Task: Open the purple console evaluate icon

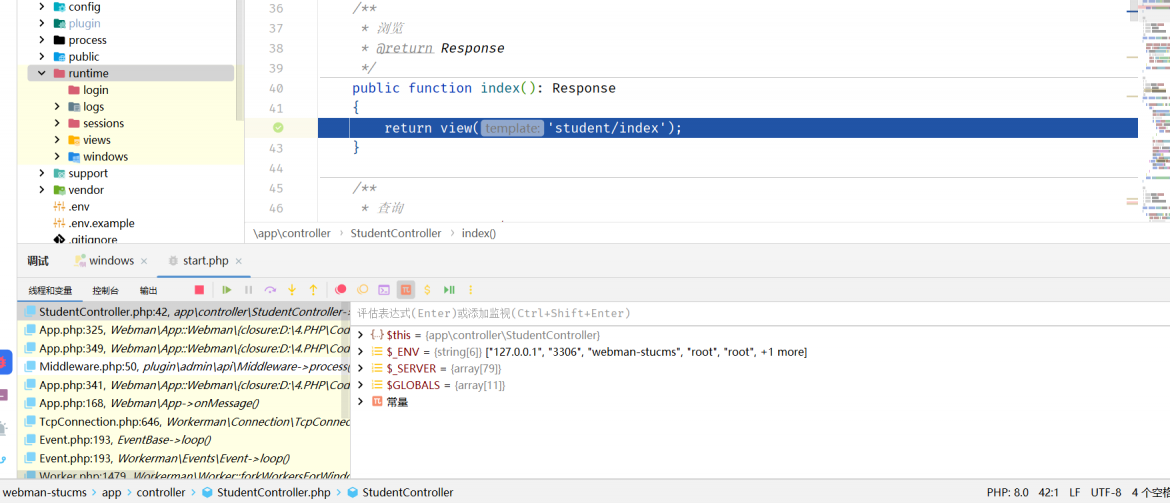Action: point(384,290)
